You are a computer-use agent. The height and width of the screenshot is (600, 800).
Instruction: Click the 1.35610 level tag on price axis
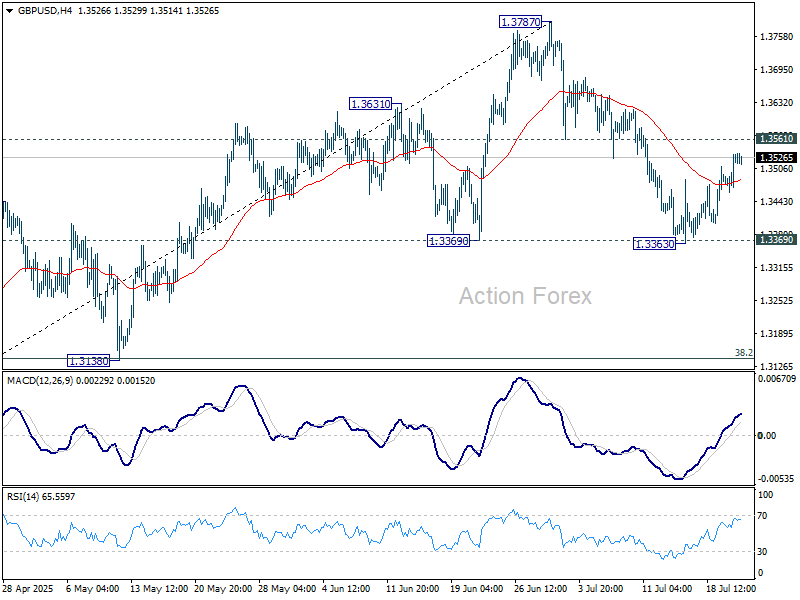(x=777, y=139)
